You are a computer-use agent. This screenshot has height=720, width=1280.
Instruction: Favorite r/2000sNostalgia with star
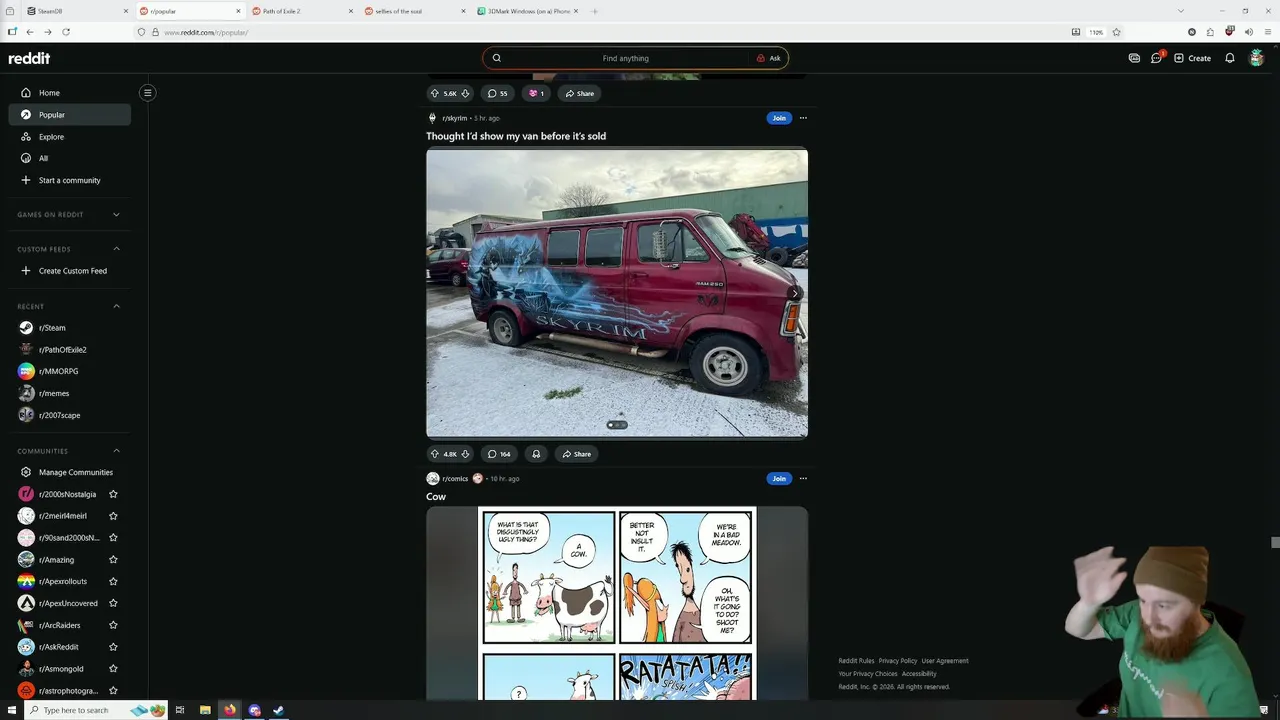coord(113,494)
